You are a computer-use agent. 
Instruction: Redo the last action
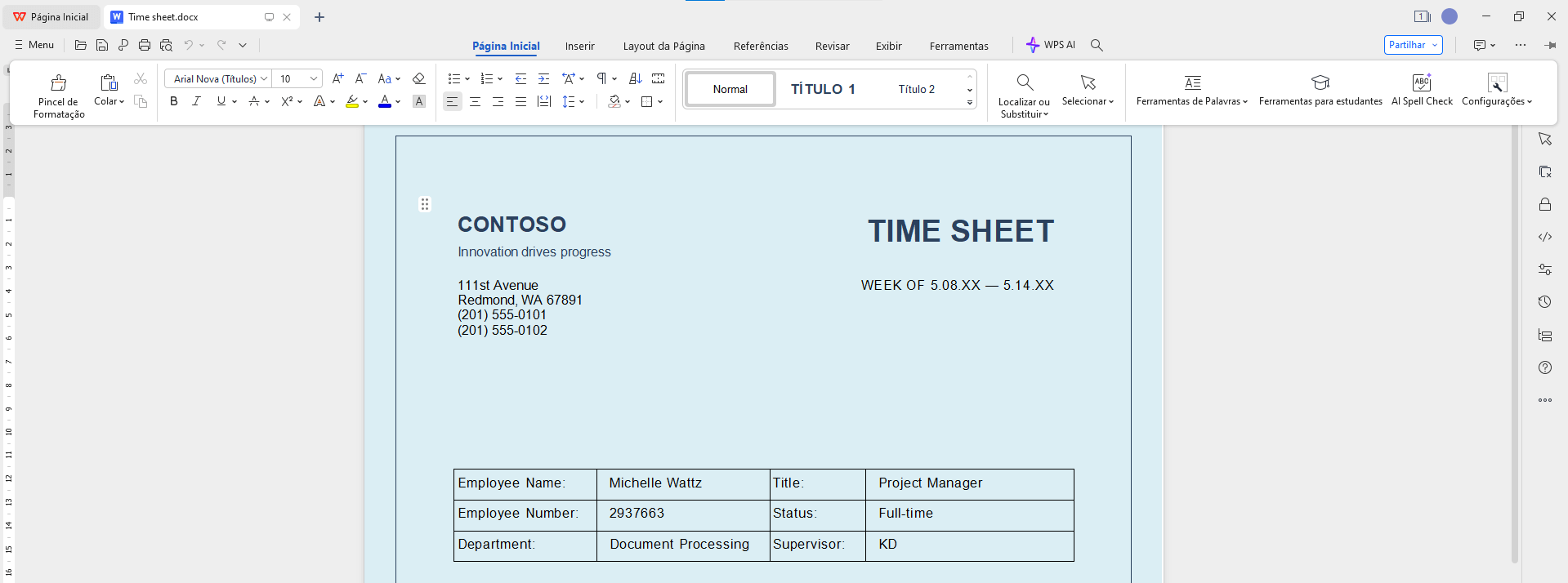pyautogui.click(x=221, y=45)
